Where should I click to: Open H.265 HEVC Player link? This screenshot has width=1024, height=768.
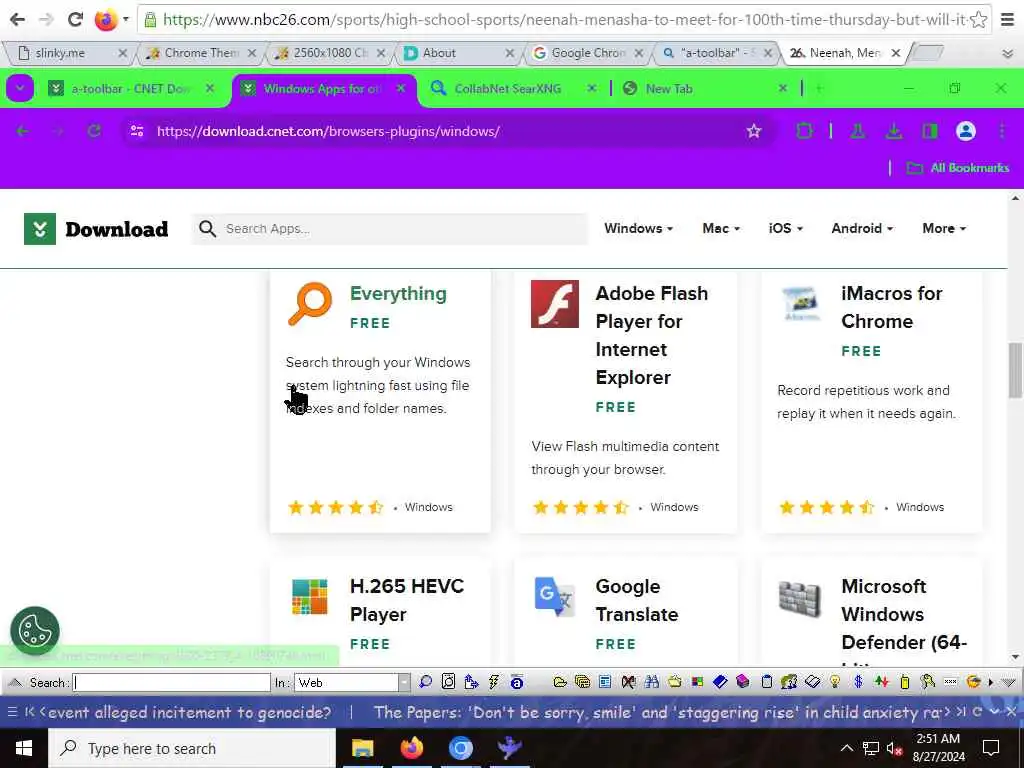[407, 600]
